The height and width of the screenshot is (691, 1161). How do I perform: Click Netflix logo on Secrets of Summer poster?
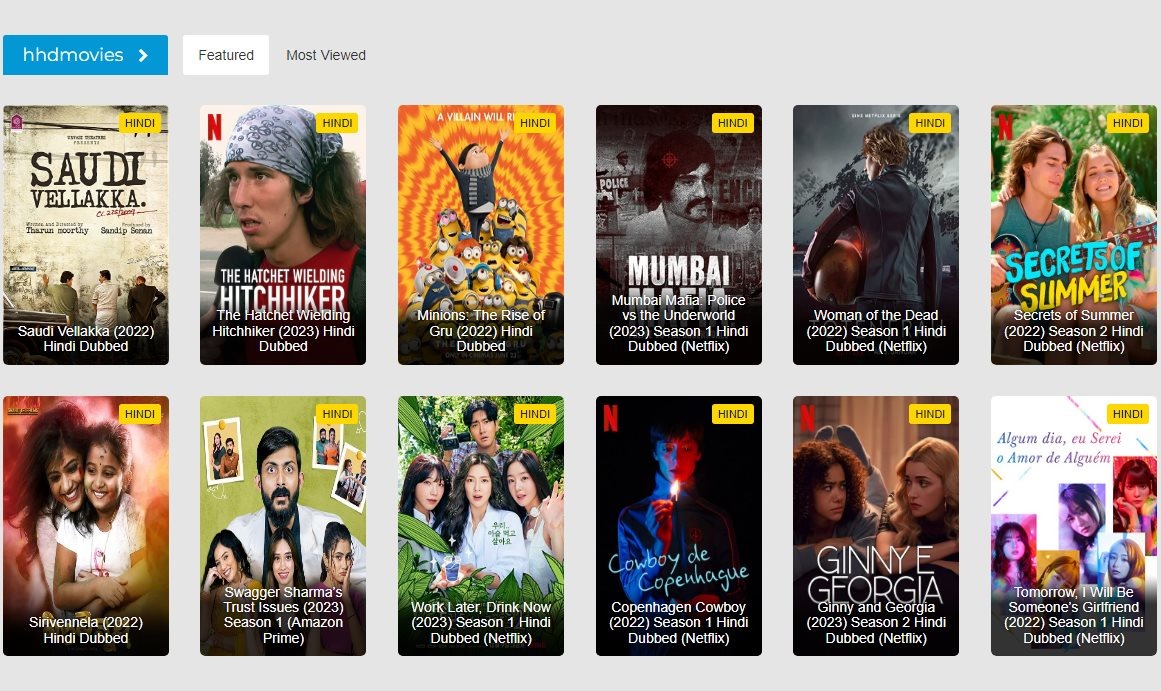1006,125
